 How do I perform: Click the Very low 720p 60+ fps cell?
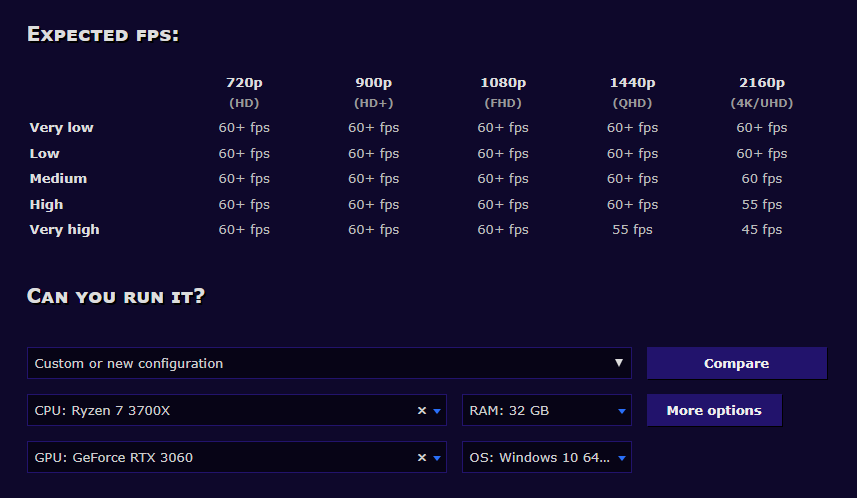point(244,127)
